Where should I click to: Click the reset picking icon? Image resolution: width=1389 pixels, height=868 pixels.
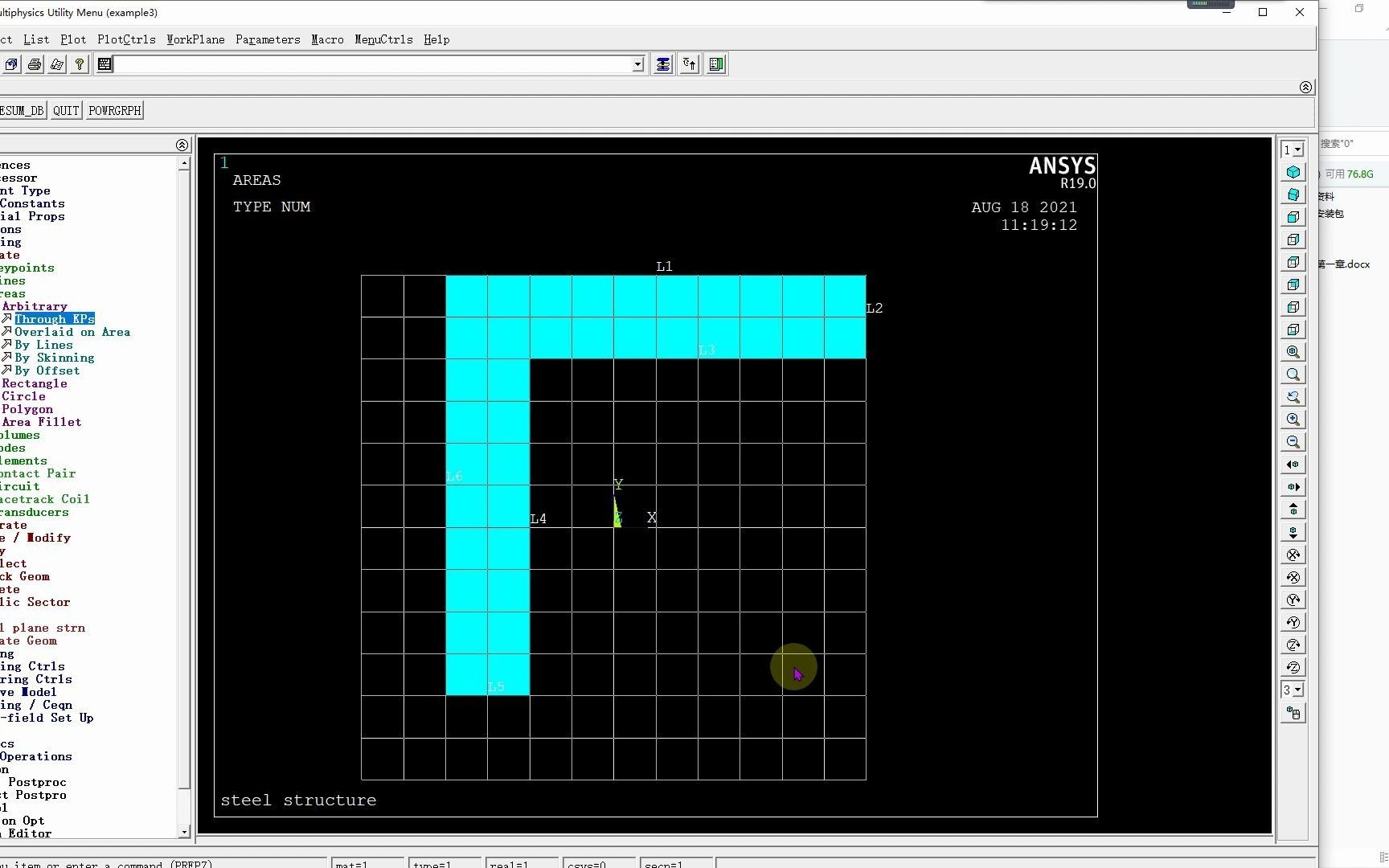coord(690,64)
